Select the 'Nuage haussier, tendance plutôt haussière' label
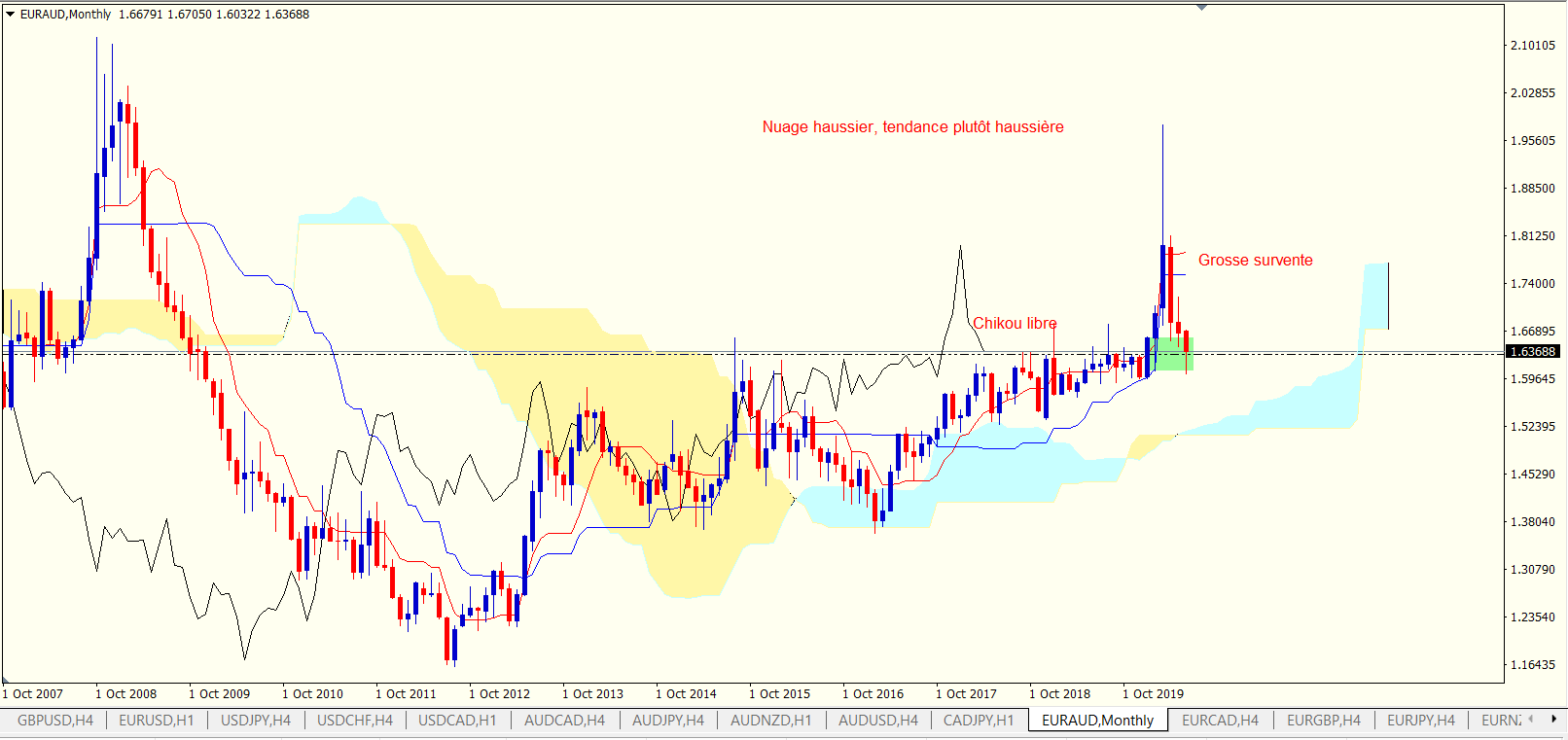 912,127
